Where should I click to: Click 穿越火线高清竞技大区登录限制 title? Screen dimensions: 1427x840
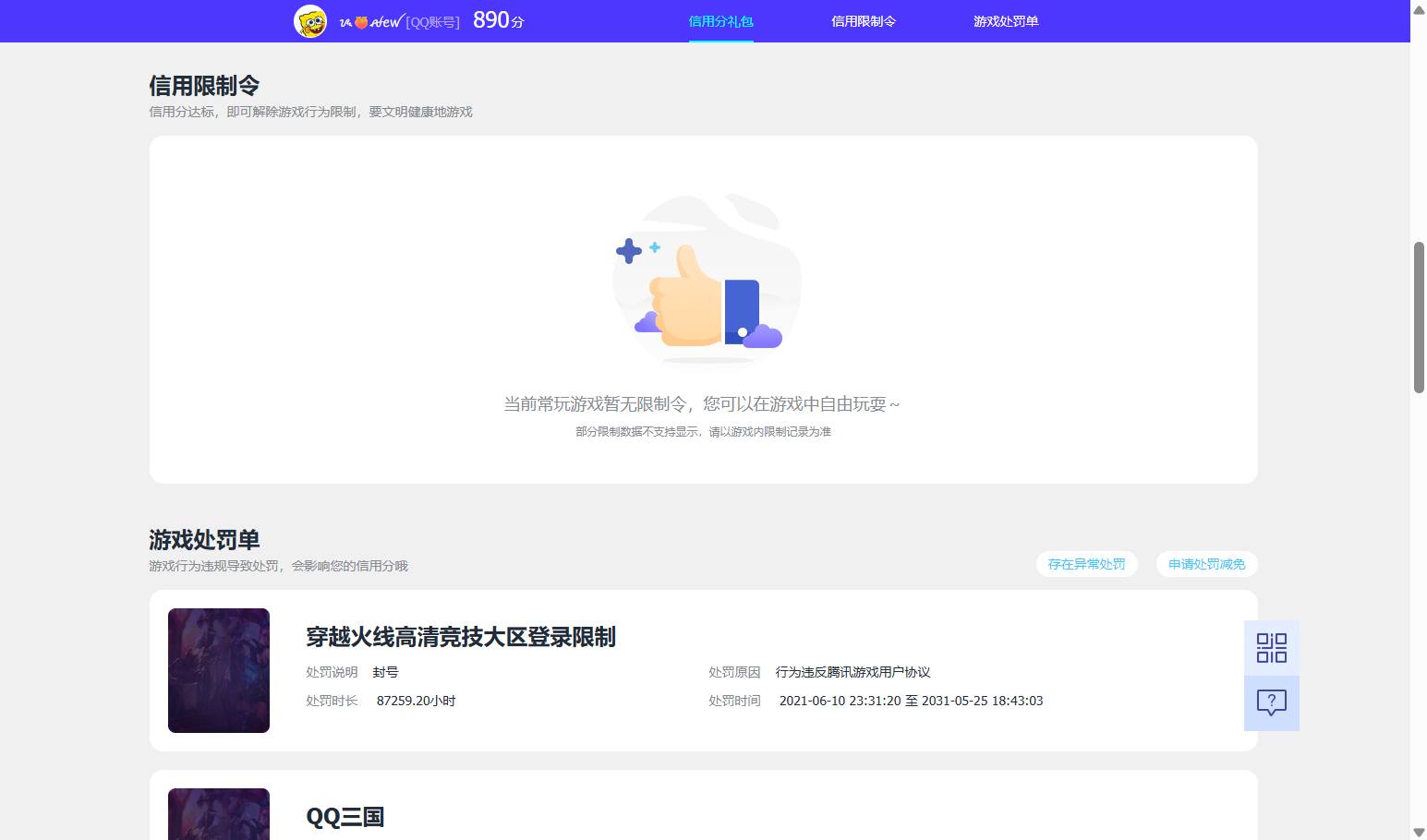tap(461, 637)
